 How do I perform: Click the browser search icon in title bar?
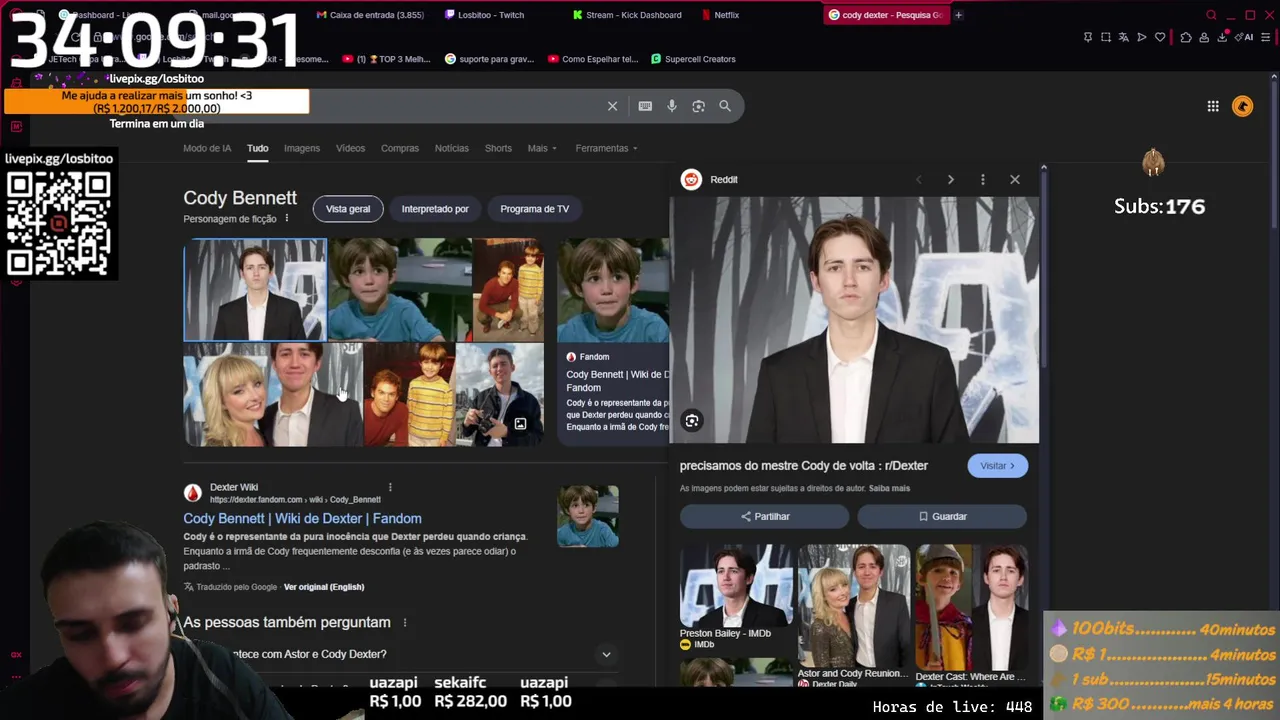(x=1211, y=15)
